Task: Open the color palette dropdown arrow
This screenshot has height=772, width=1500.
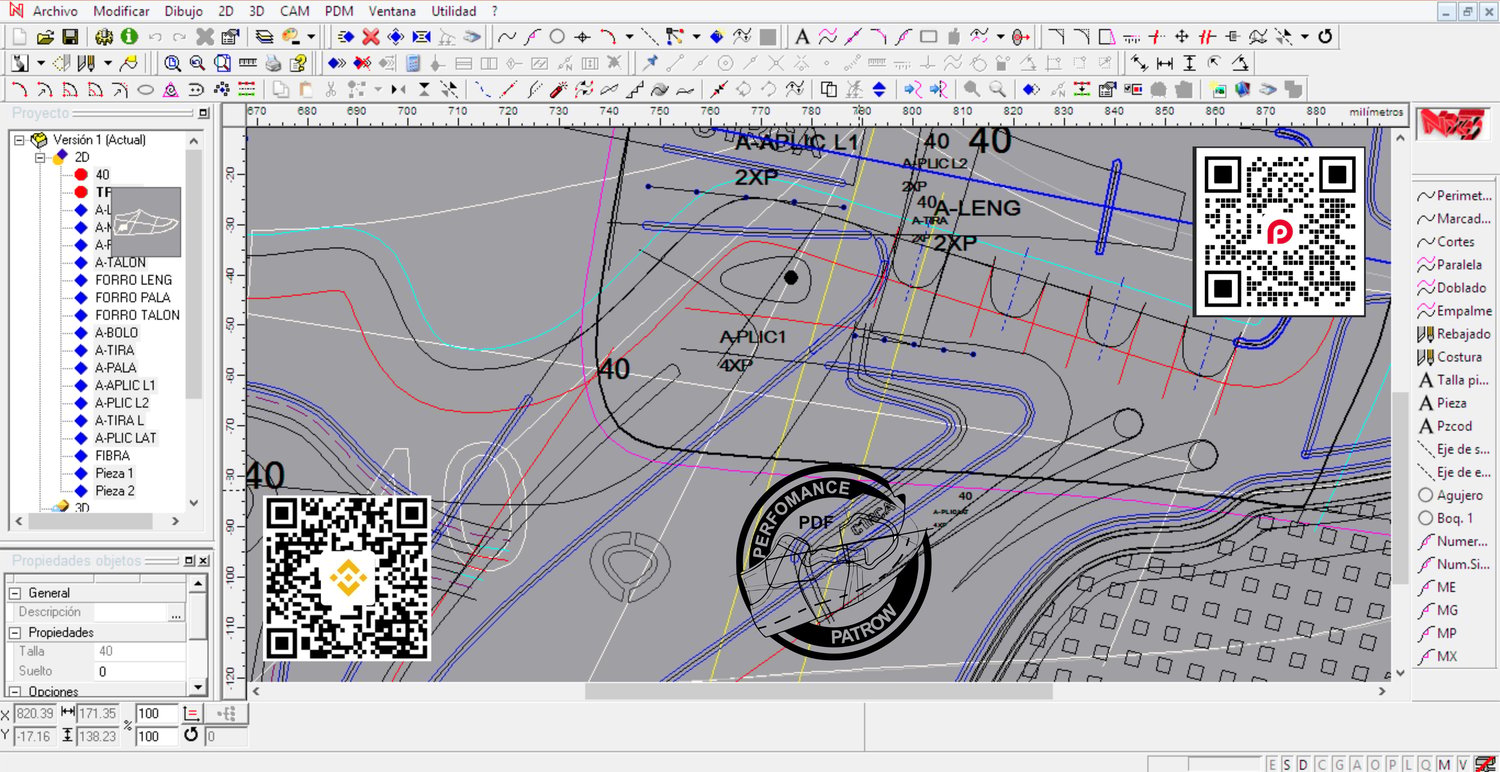Action: (311, 37)
